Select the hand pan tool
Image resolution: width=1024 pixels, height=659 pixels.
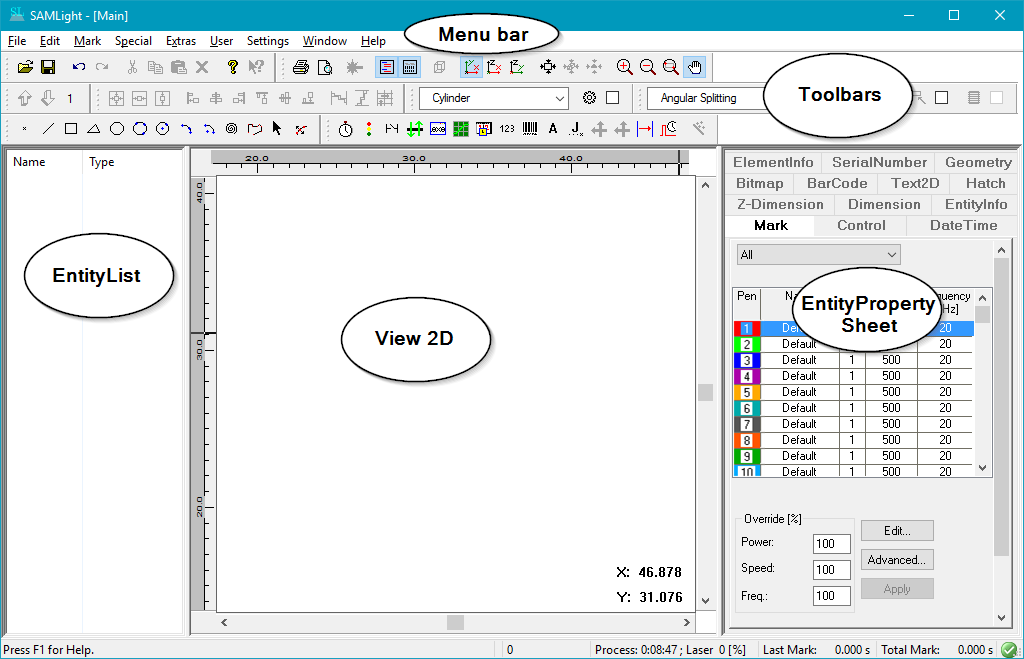696,67
